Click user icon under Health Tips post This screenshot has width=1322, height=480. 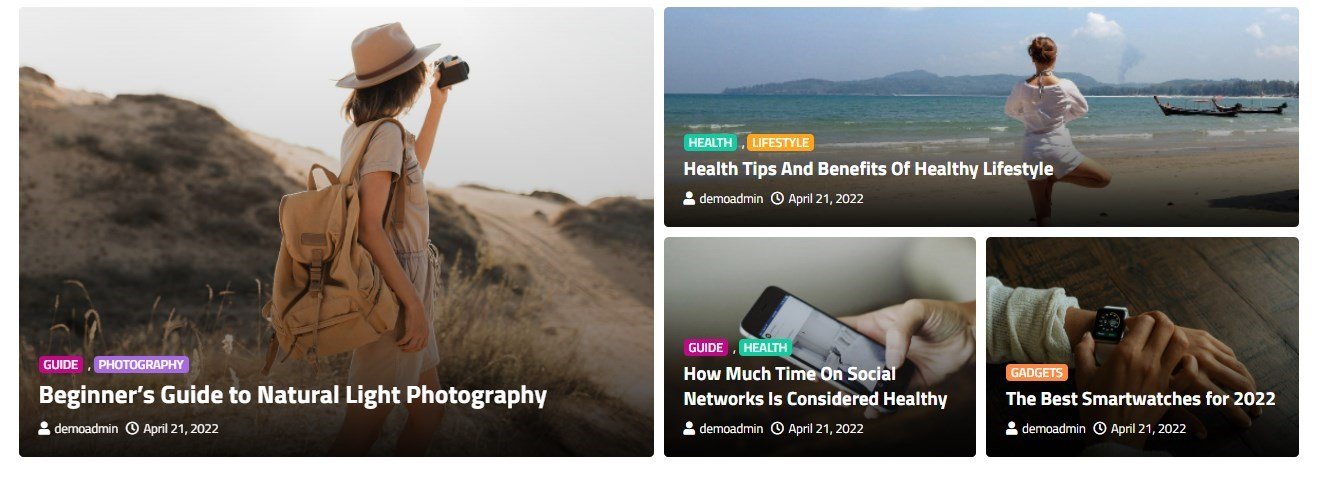coord(689,199)
